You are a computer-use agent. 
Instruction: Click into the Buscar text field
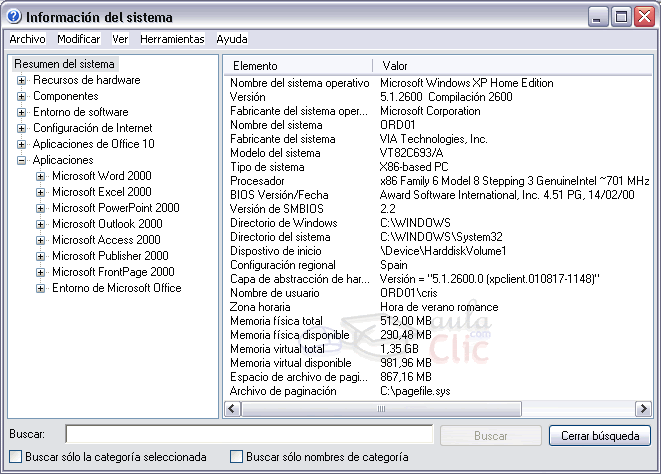click(249, 434)
